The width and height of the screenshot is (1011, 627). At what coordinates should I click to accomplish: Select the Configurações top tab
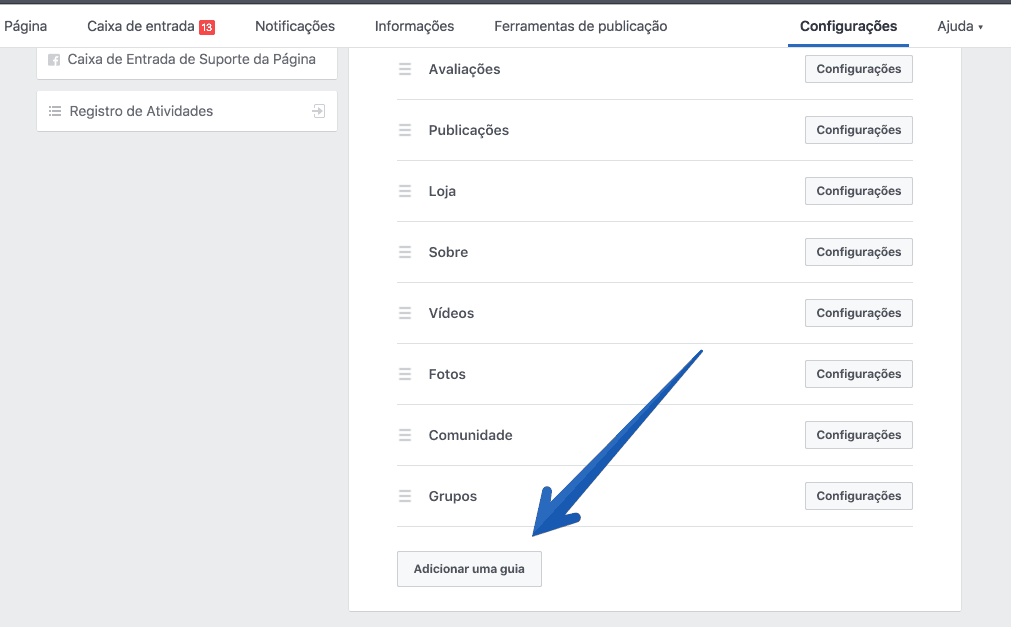click(x=849, y=26)
